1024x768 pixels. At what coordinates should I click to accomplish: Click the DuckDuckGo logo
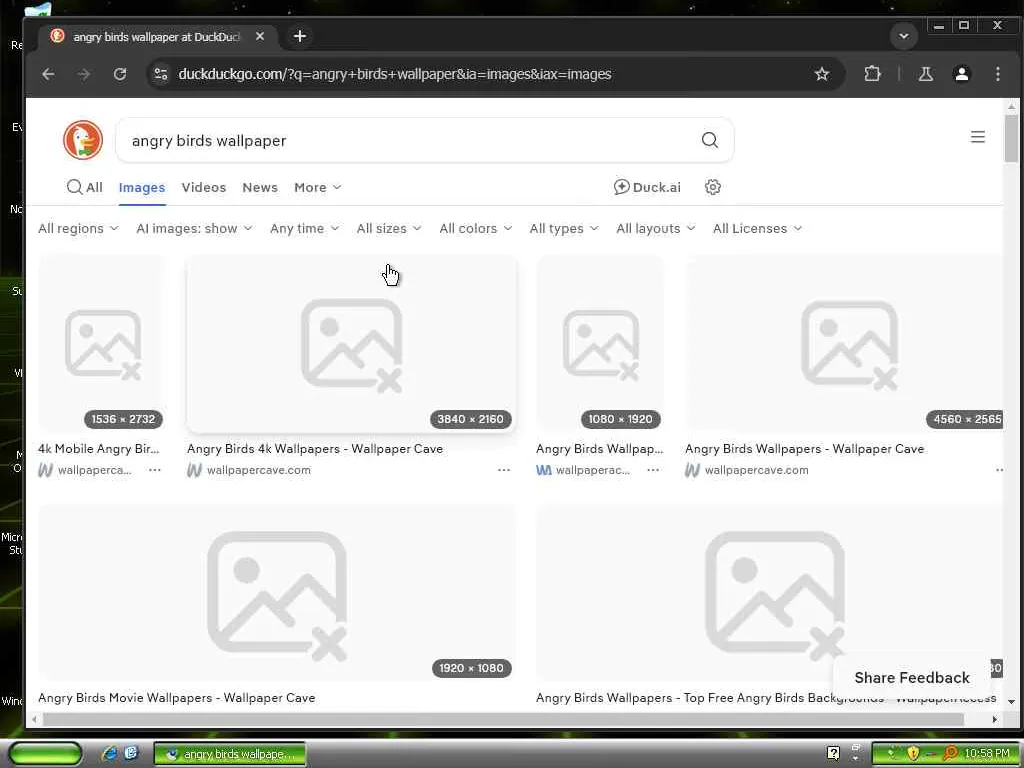coord(83,140)
